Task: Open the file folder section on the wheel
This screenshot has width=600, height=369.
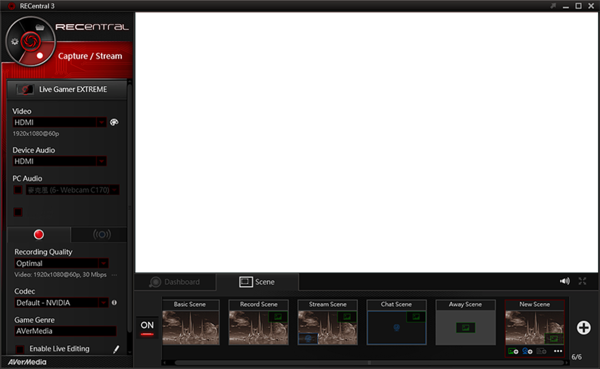Action: coord(40,27)
